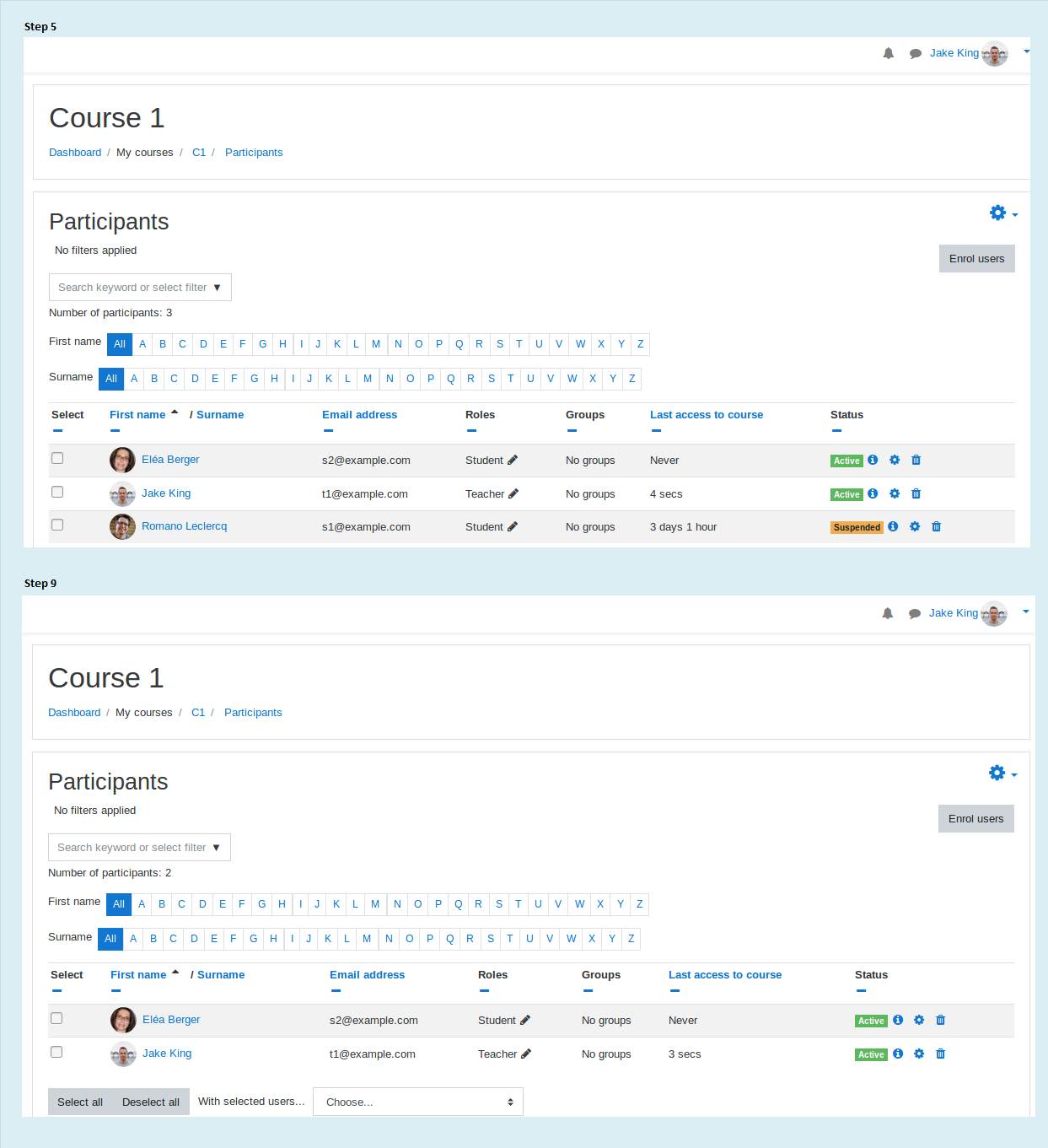Open Romano Leclercq's profile link
1048x1148 pixels.
point(184,526)
